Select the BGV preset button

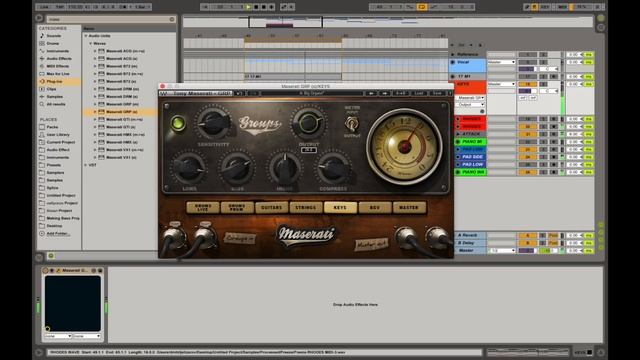(375, 207)
